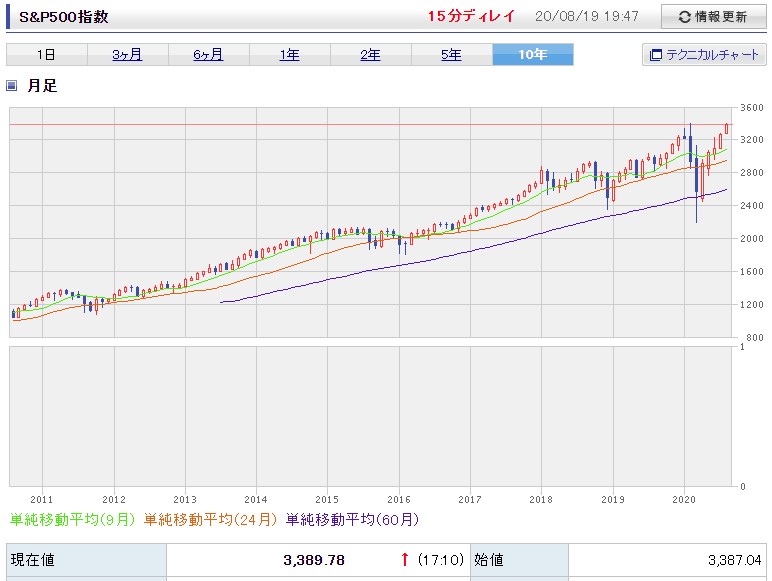This screenshot has height=581, width=772.
Task: Switch to the 6ヶ月 period tab
Action: 209,55
